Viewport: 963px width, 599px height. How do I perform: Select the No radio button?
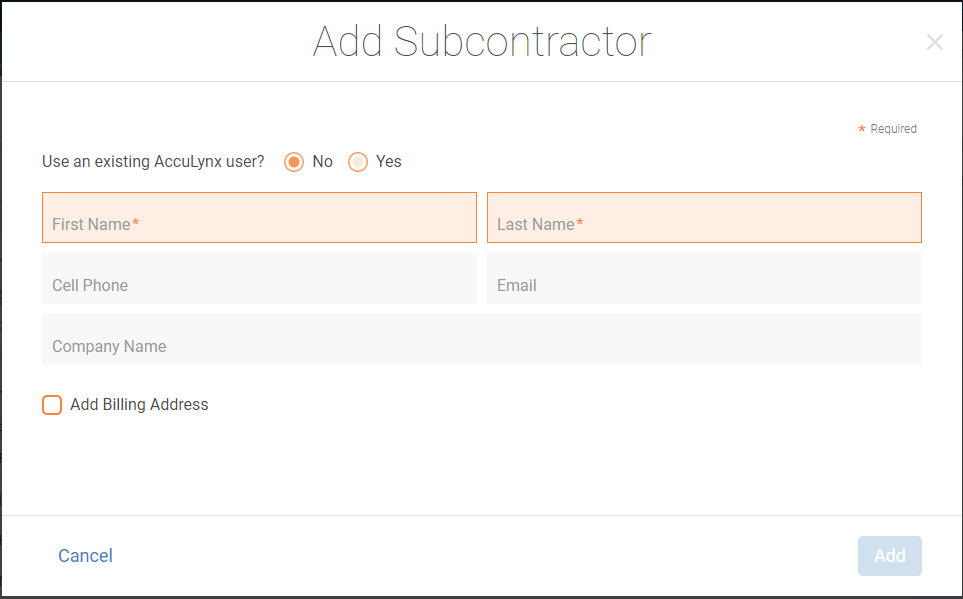294,162
